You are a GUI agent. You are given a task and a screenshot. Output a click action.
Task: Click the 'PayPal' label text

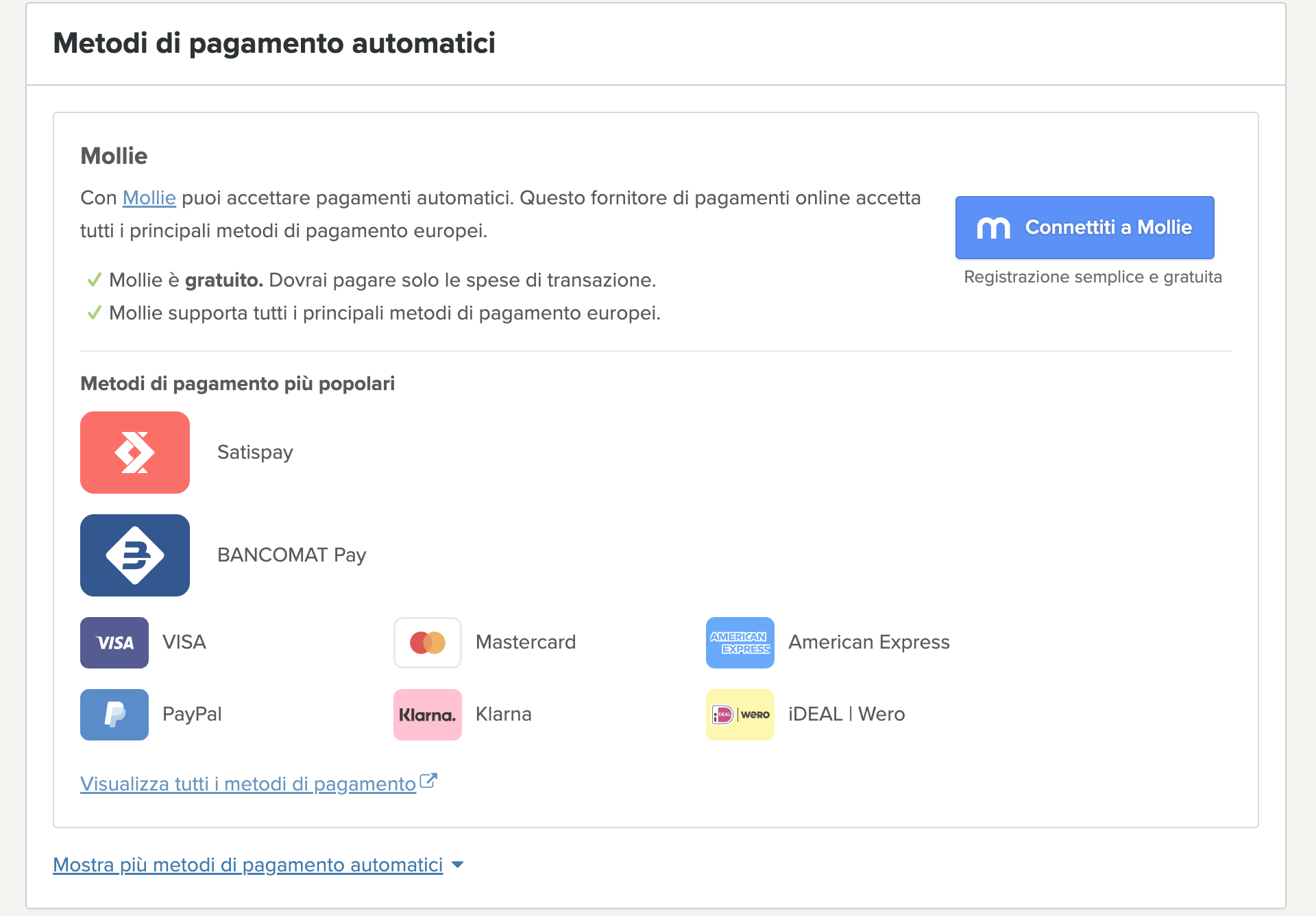point(192,714)
